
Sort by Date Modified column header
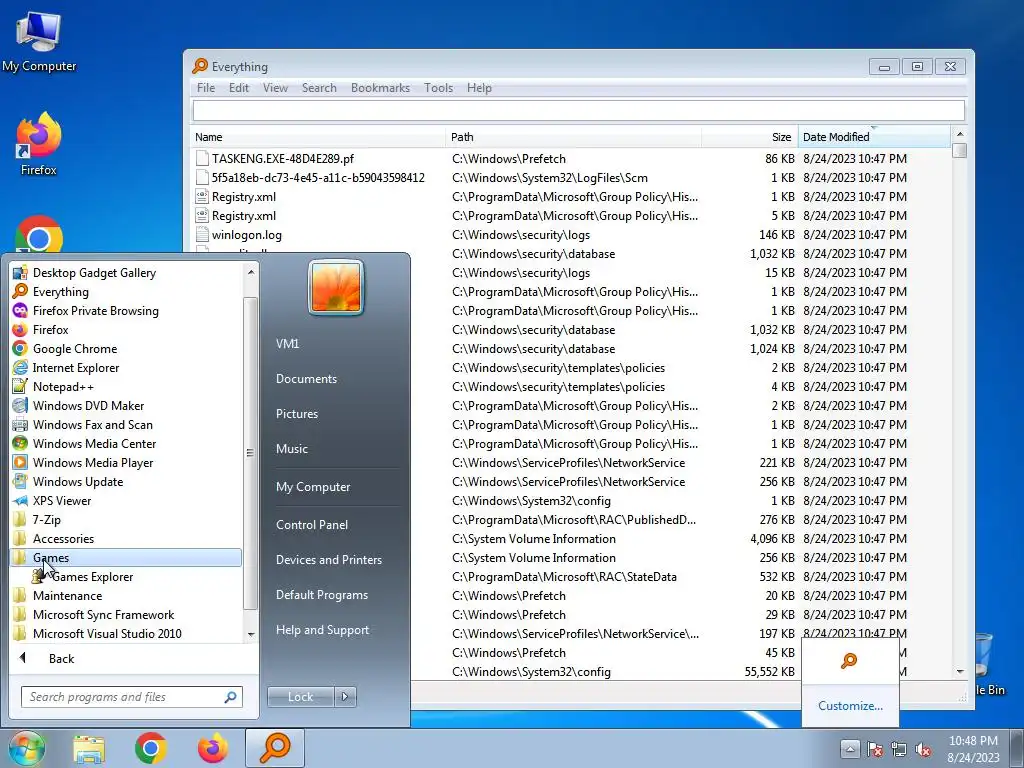[x=874, y=137]
